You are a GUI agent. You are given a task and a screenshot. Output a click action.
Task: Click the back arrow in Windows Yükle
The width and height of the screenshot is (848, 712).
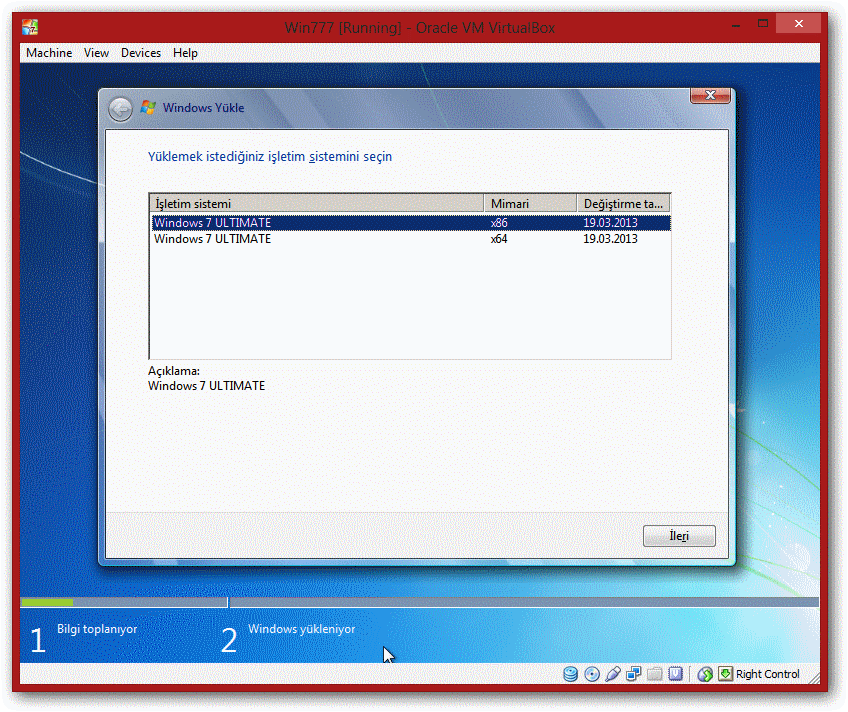pos(120,110)
